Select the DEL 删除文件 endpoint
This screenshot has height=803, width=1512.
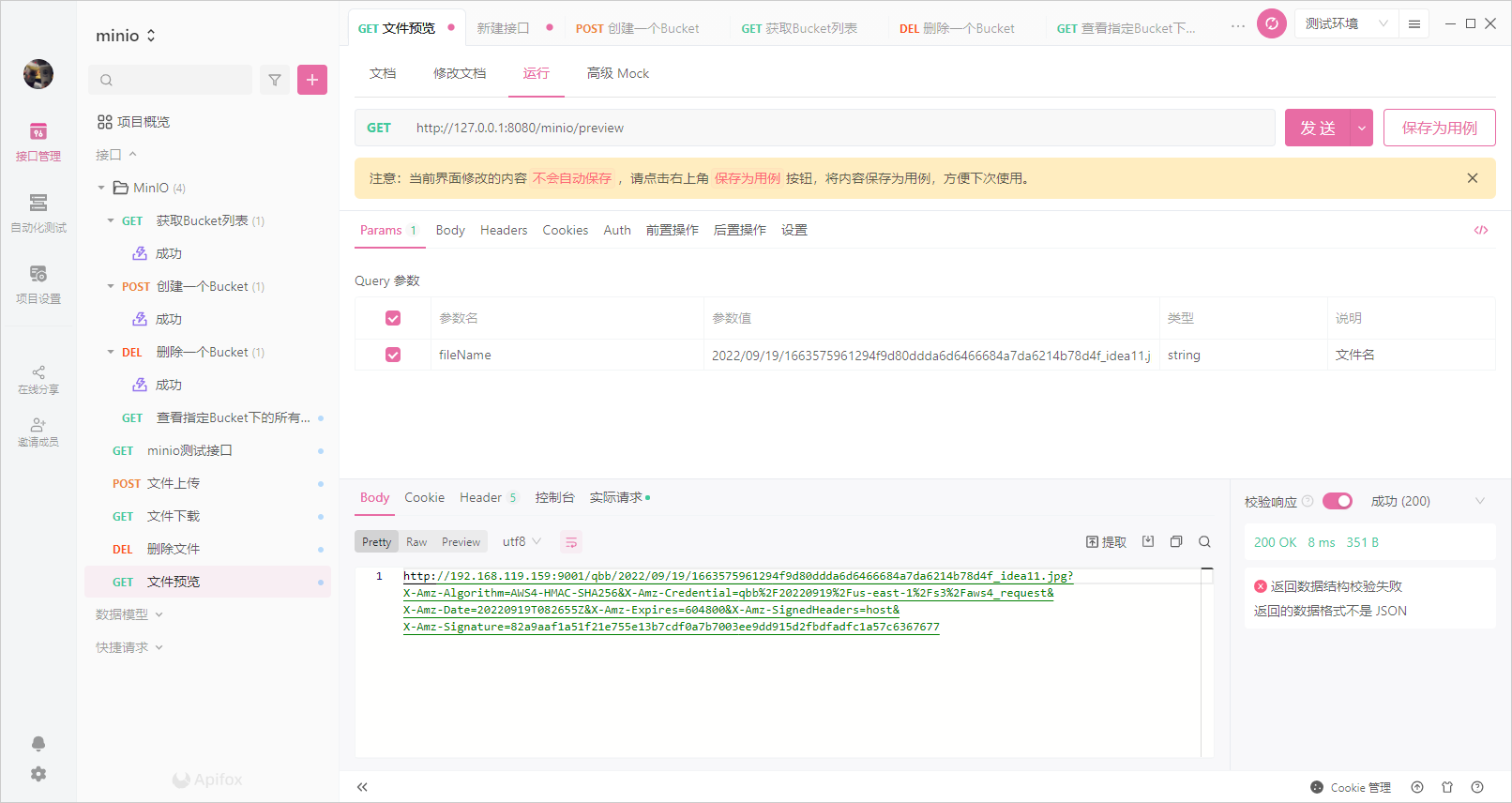208,549
